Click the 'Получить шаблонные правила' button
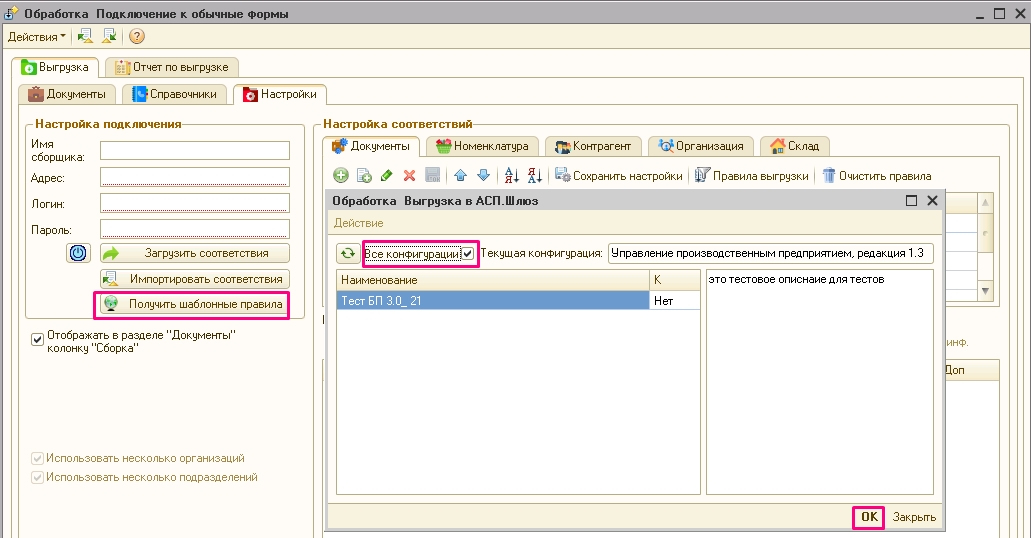This screenshot has height=538, width=1031. coord(194,304)
